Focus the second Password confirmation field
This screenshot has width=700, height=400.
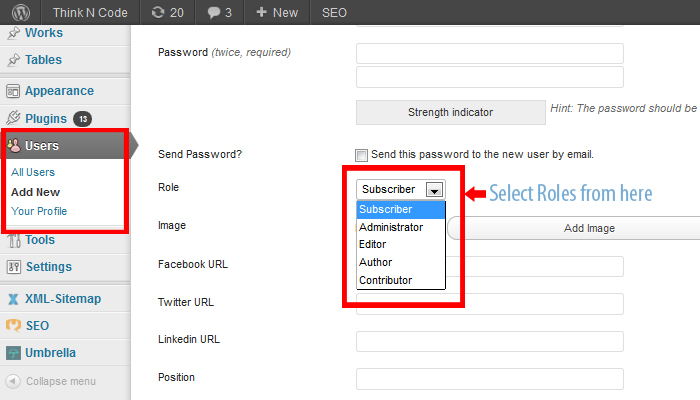tap(490, 77)
